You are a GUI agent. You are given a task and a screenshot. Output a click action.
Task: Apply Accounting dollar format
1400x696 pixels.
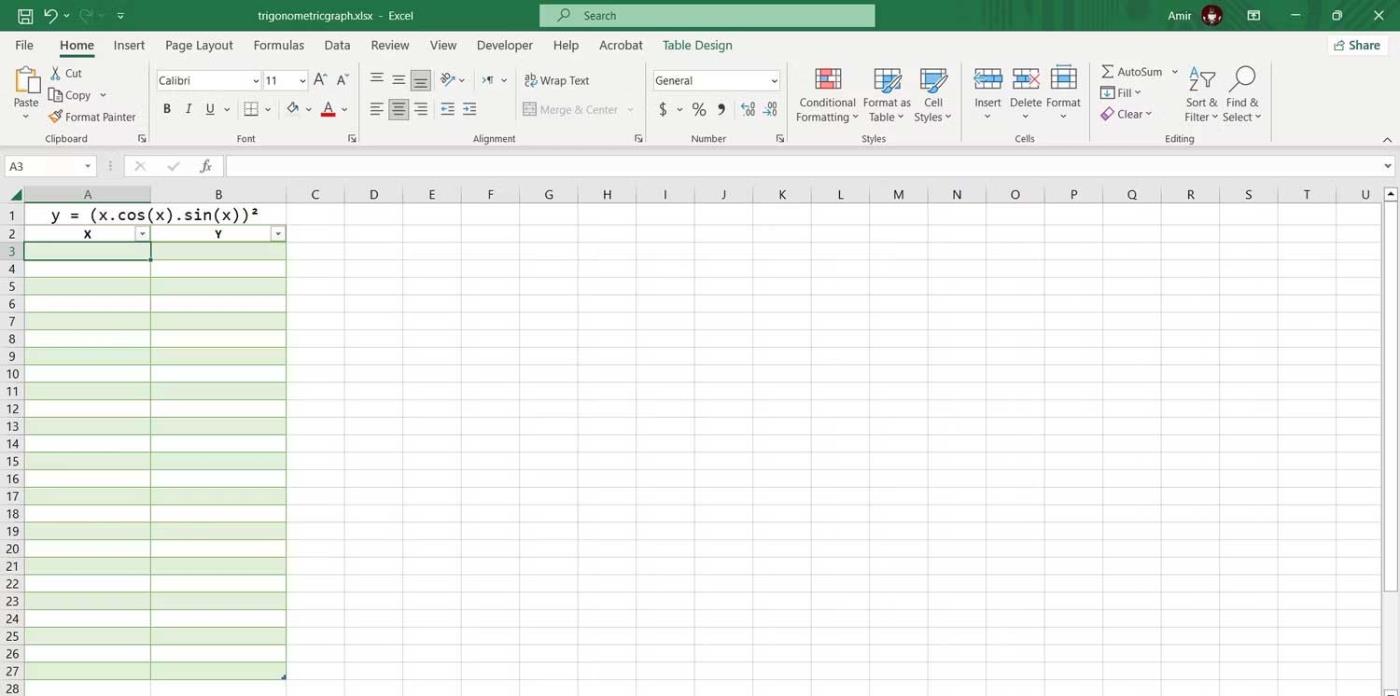tap(662, 109)
